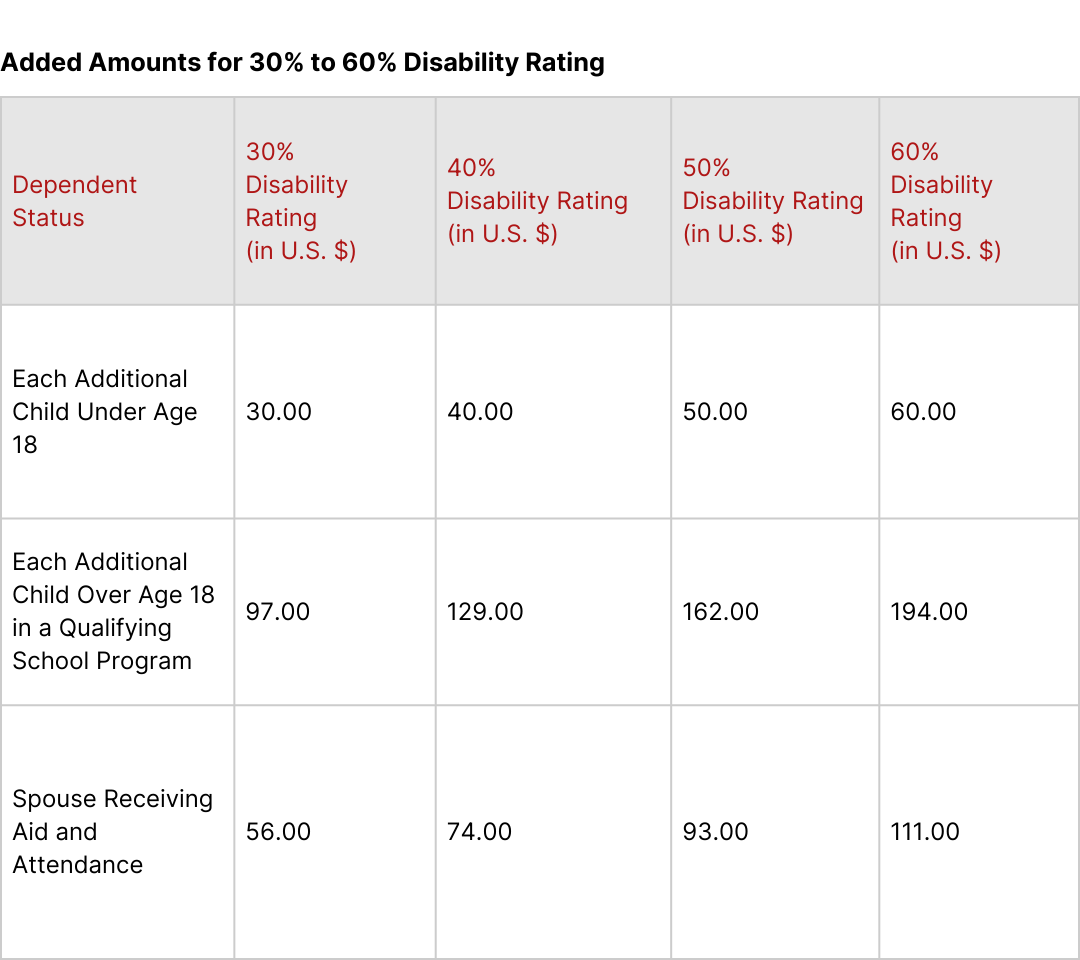
Task: Click the 40.00 cell value
Action: click(x=480, y=412)
